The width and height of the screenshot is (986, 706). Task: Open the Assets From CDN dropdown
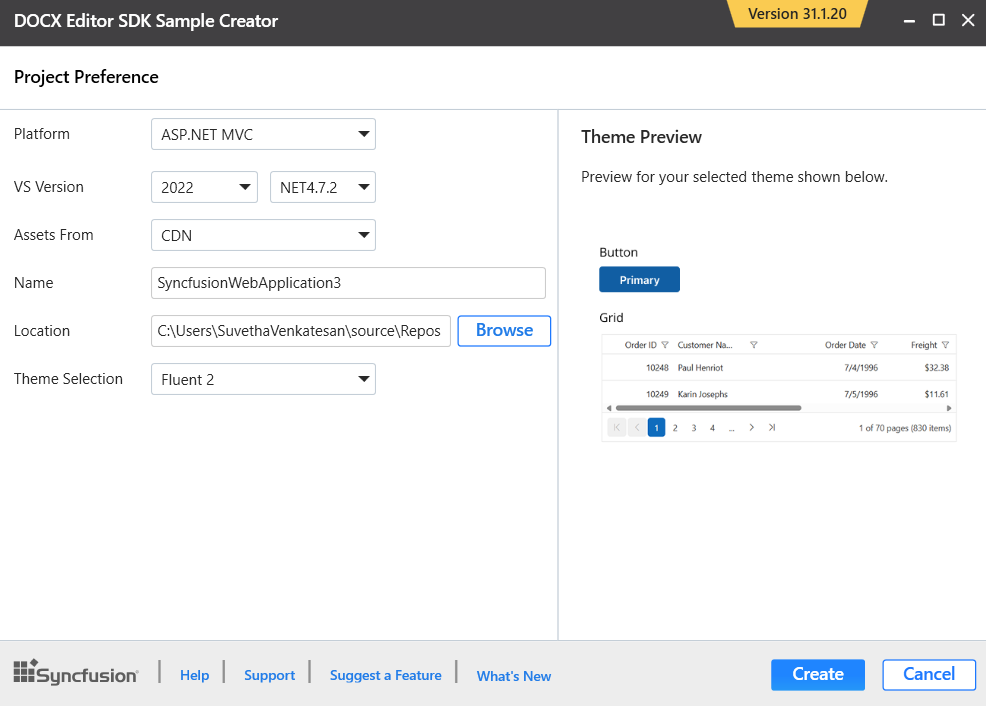click(263, 235)
